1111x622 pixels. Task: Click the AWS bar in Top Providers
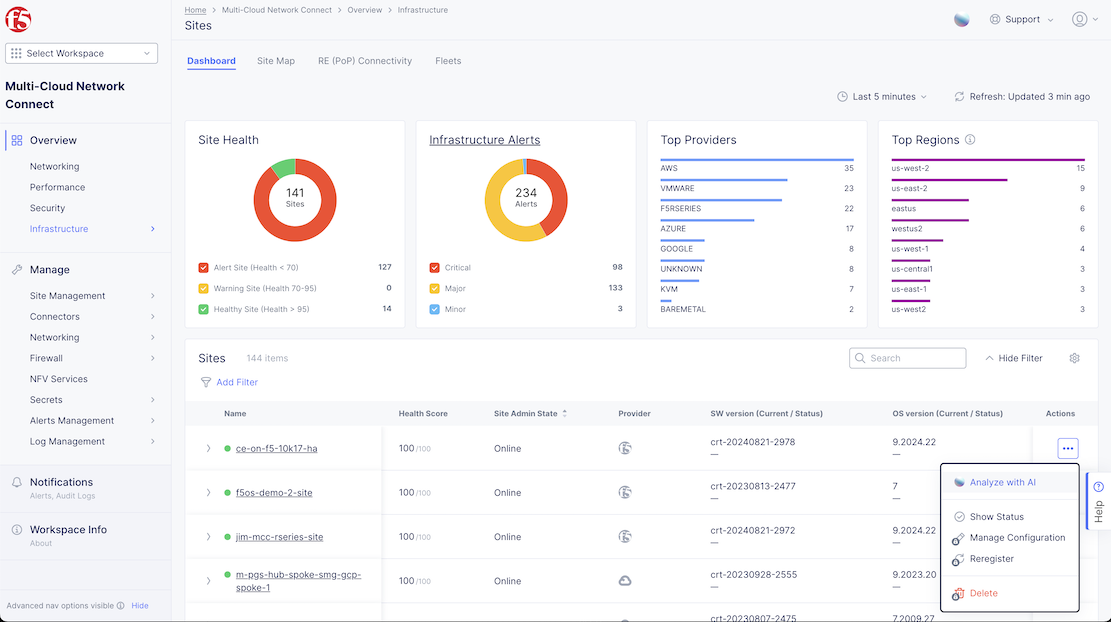[x=756, y=160]
